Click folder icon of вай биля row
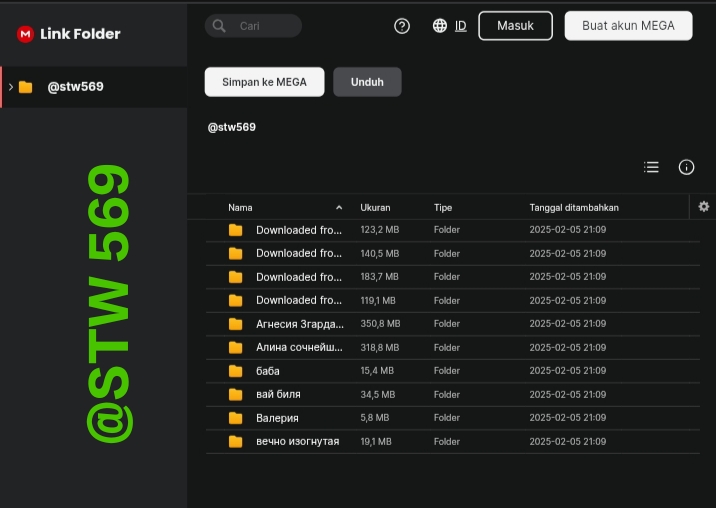The width and height of the screenshot is (716, 508). tap(235, 394)
